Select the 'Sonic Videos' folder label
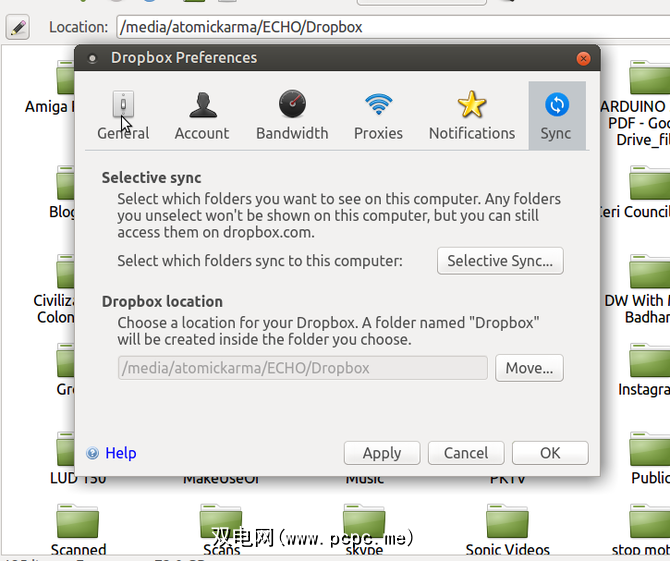The image size is (670, 561). [x=507, y=550]
